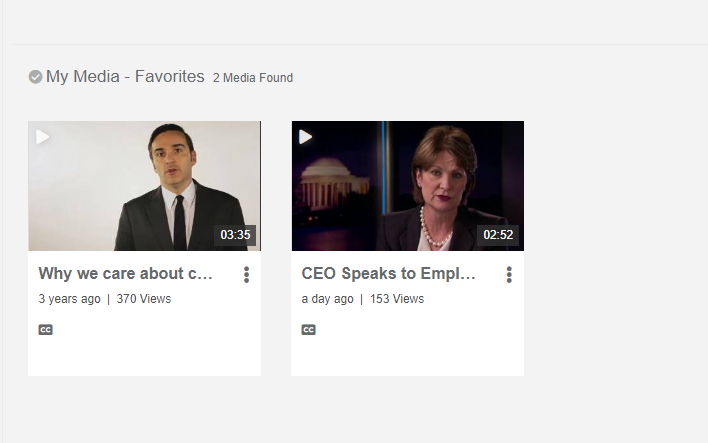Click the "2 Media Found" count label
This screenshot has height=443, width=708.
[253, 78]
